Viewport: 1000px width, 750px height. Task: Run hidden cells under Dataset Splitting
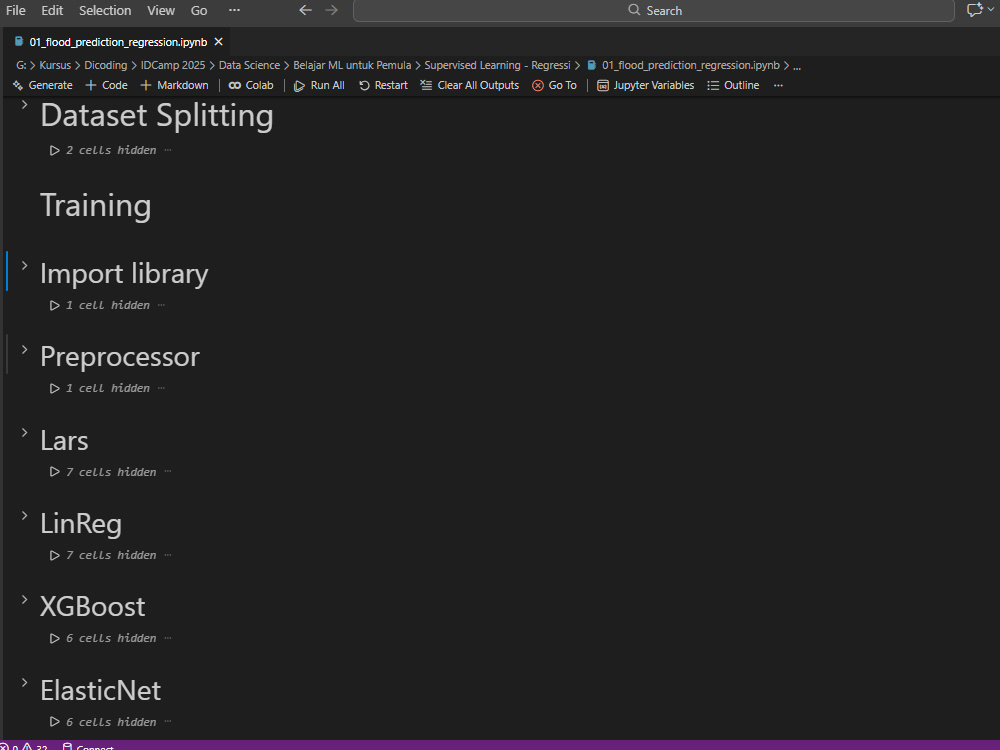coord(55,151)
